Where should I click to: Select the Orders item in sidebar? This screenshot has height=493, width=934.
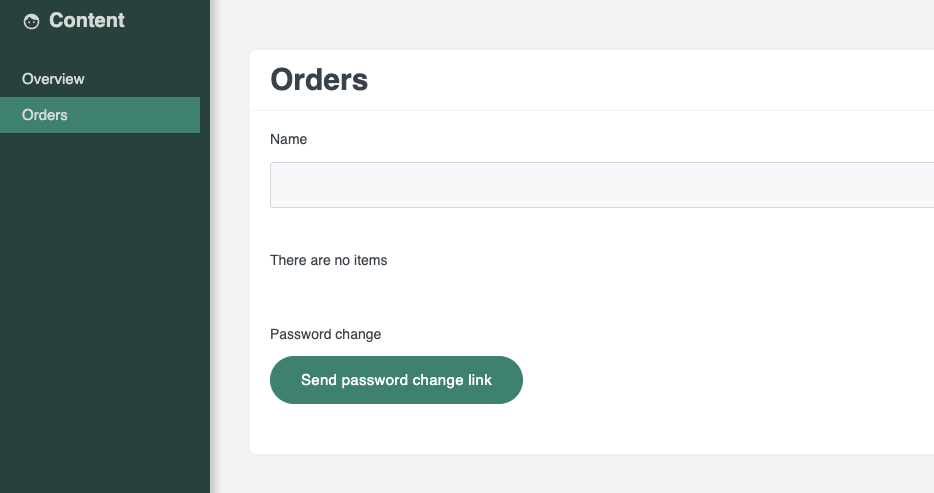(x=100, y=115)
